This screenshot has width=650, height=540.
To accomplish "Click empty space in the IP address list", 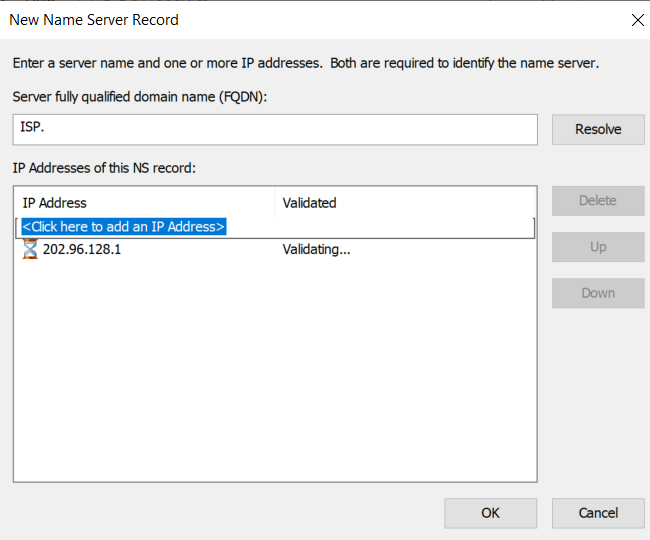I will coord(275,369).
